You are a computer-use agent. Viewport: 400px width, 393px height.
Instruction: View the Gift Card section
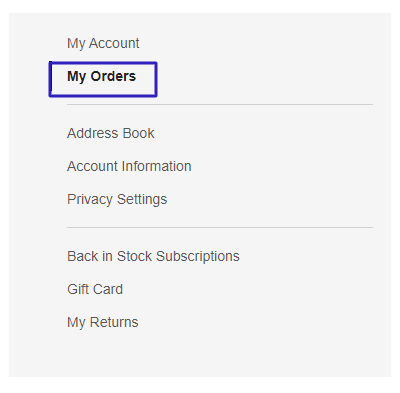tap(95, 289)
